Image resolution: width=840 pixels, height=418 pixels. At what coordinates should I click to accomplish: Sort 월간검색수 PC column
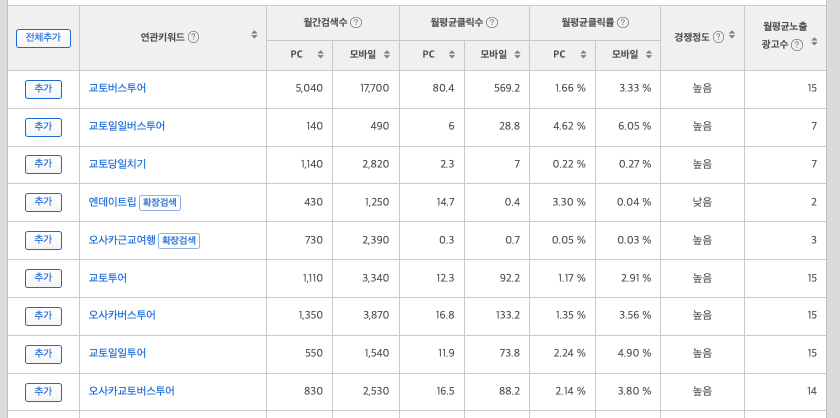click(320, 54)
